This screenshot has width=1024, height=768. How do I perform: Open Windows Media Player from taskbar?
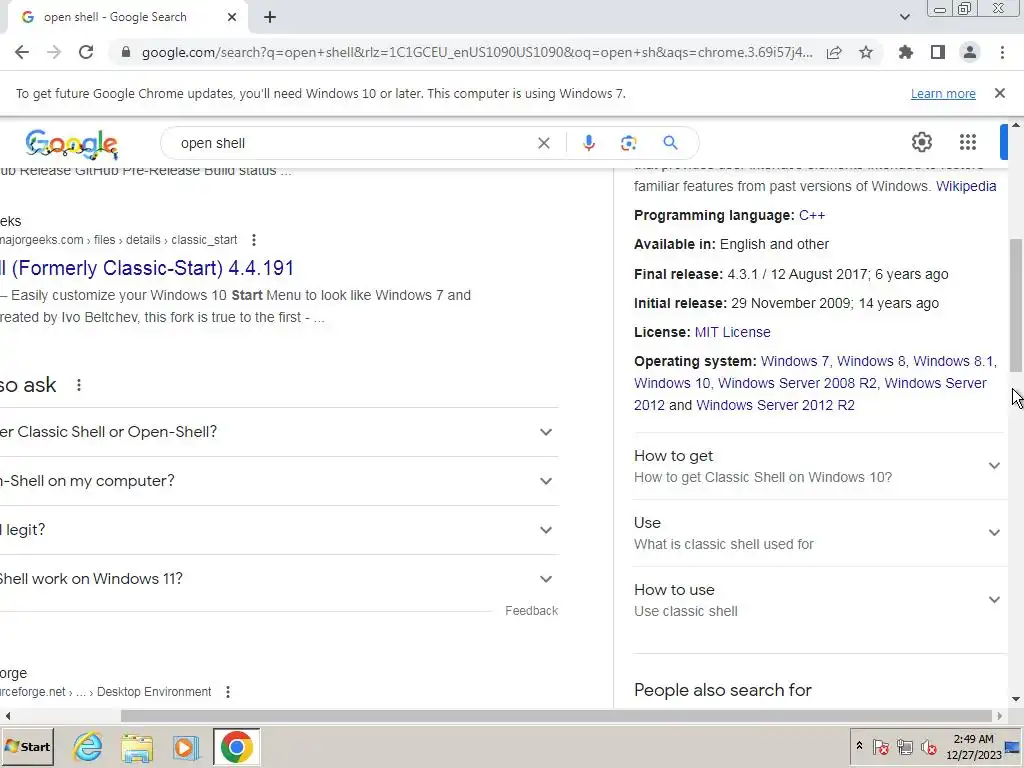tap(185, 746)
